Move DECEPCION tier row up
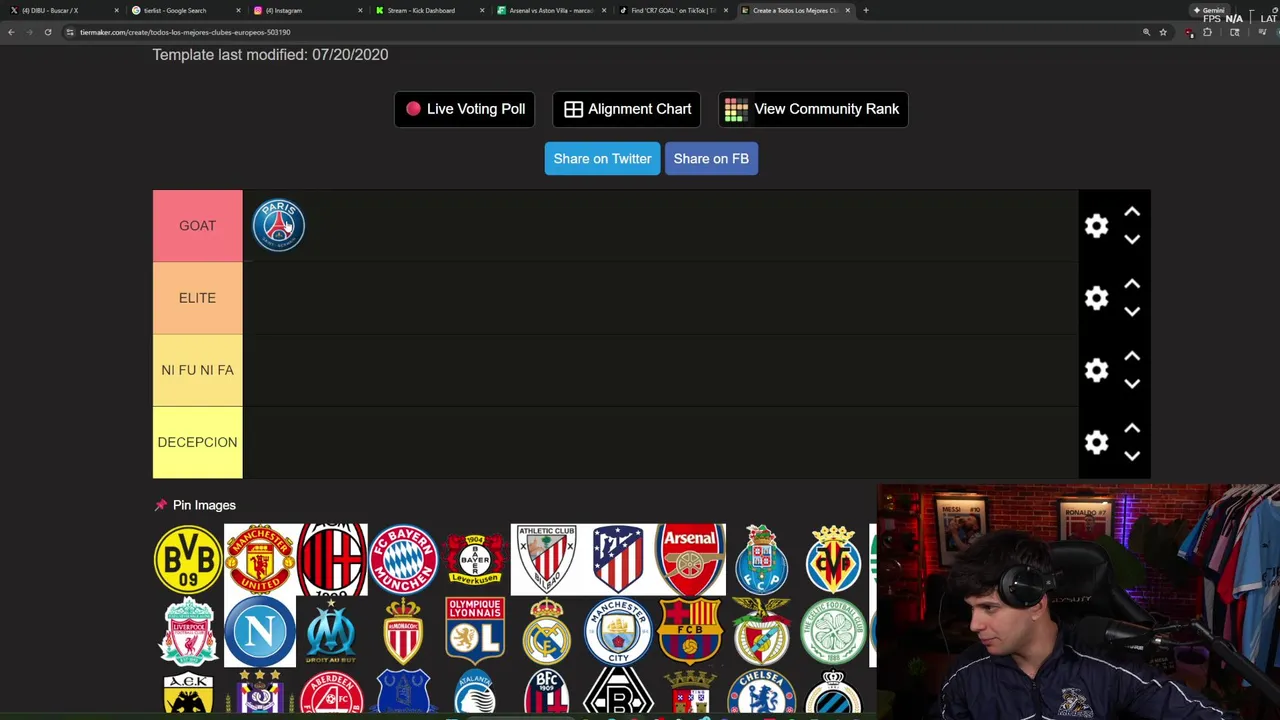The height and width of the screenshot is (720, 1280). tap(1132, 428)
